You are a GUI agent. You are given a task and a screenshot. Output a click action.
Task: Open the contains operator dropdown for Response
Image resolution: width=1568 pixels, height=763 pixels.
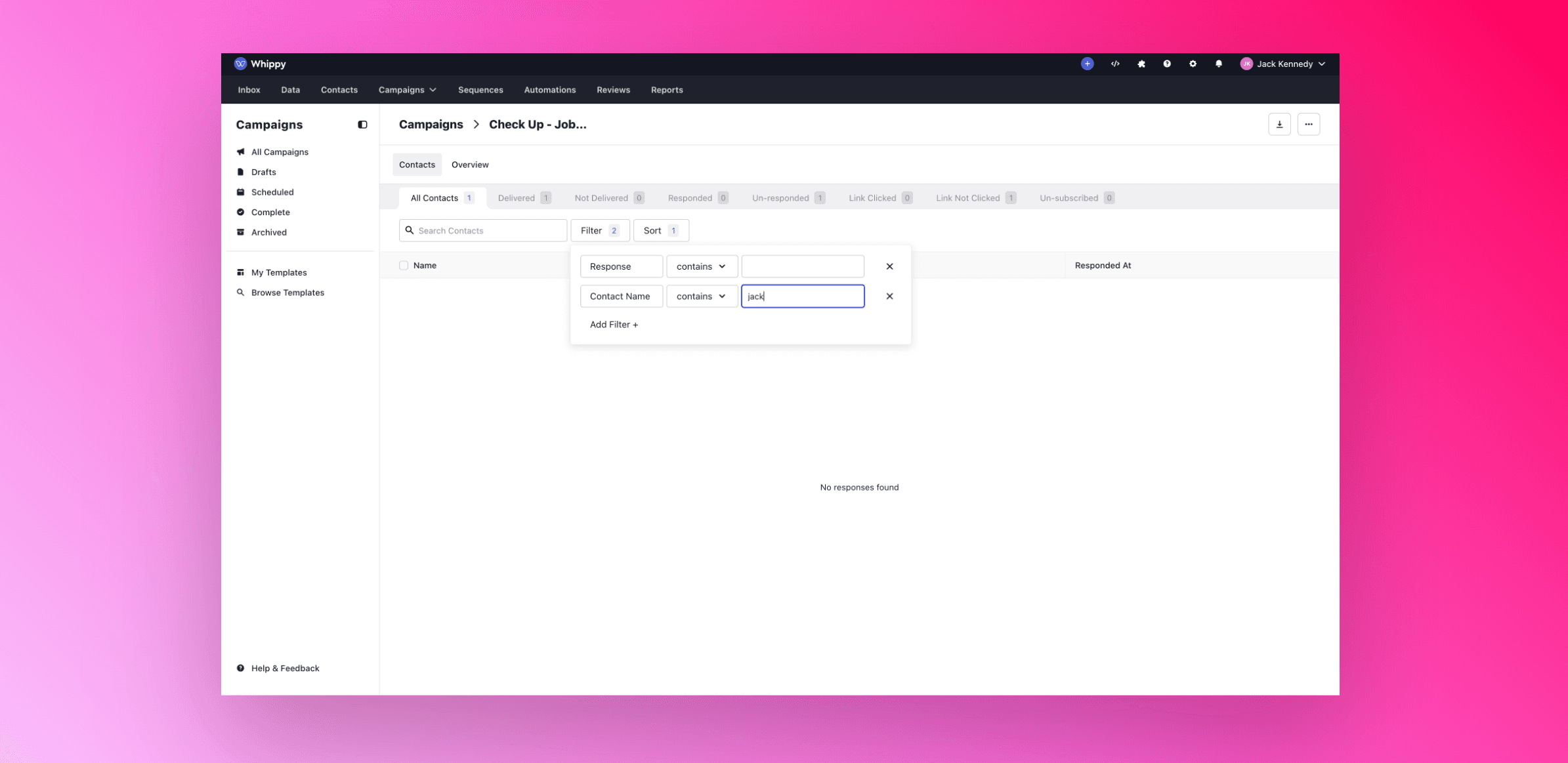[x=702, y=266]
